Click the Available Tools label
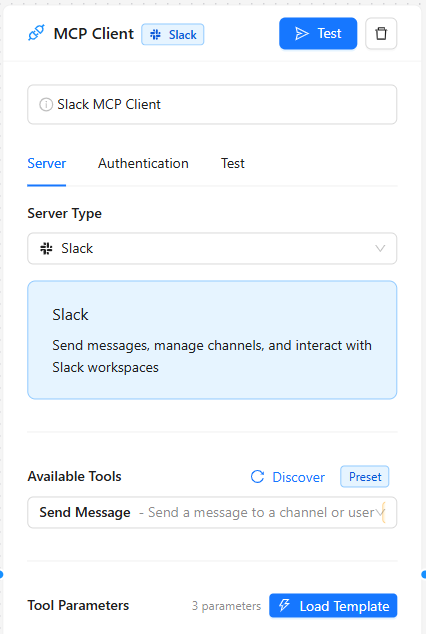 click(74, 477)
